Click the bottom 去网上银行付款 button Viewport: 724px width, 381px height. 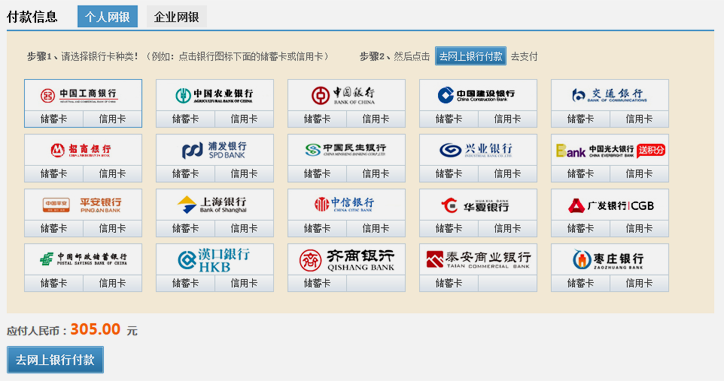coord(55,360)
